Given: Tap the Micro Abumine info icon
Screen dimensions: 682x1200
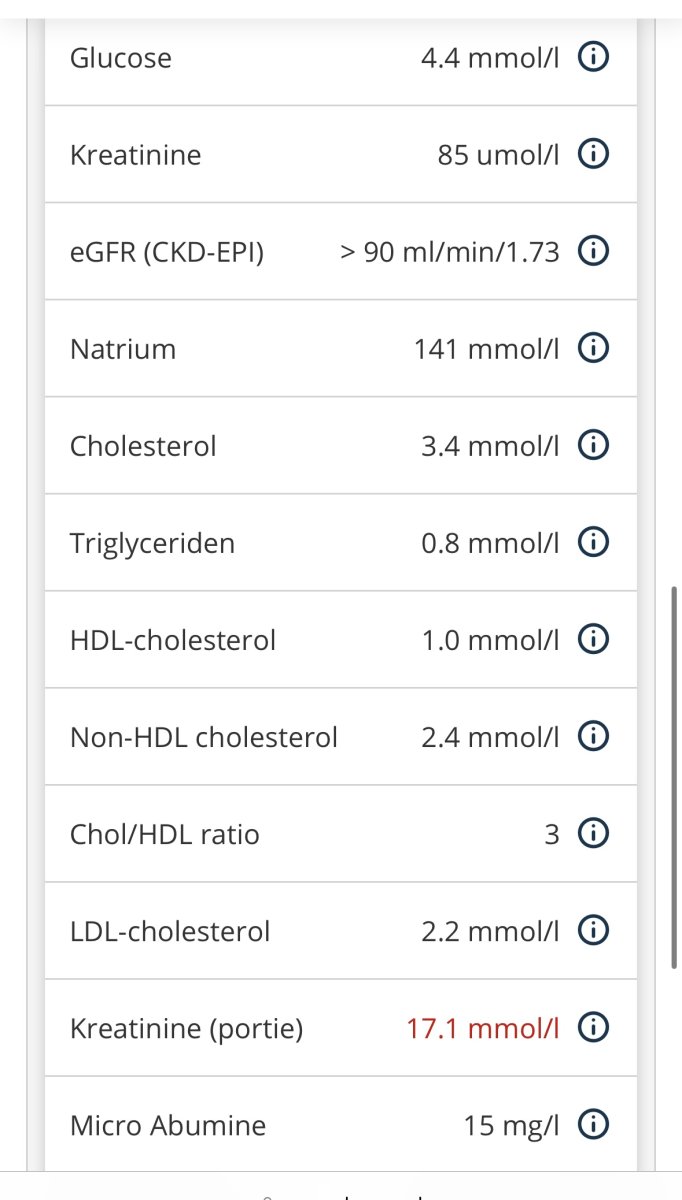Looking at the screenshot, I should (594, 1125).
